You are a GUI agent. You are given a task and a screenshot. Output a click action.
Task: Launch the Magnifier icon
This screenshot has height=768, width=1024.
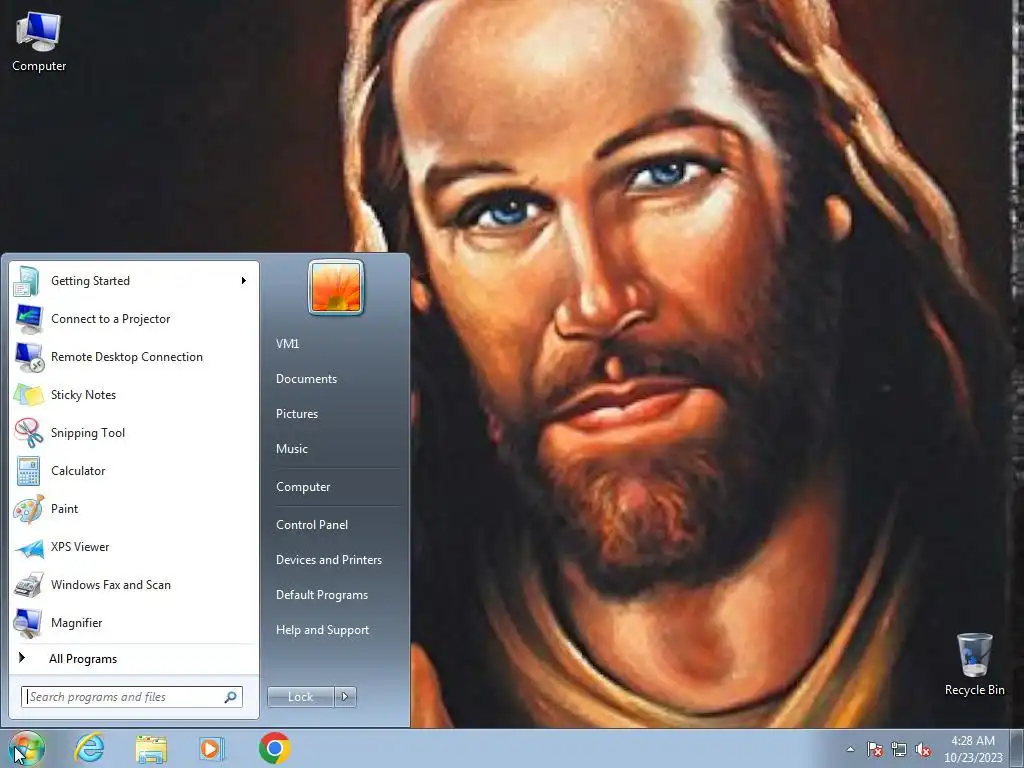pyautogui.click(x=28, y=623)
